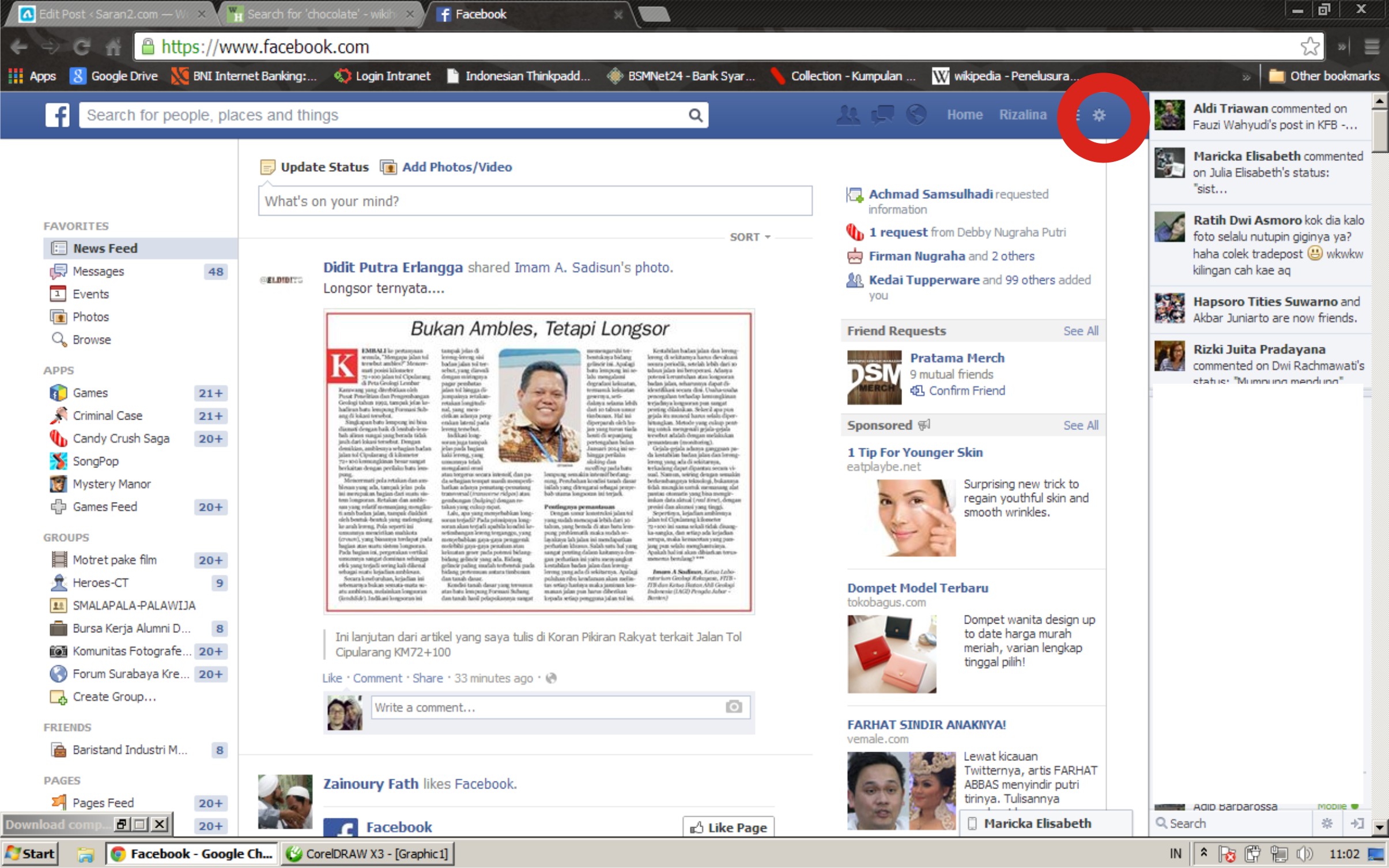Image resolution: width=1389 pixels, height=868 pixels.
Task: Bookmark this page with the star icon
Action: tap(1310, 47)
